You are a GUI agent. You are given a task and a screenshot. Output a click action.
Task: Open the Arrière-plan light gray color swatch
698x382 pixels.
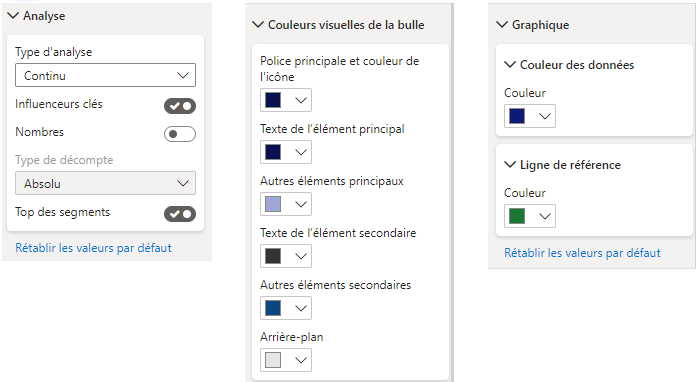(286, 360)
